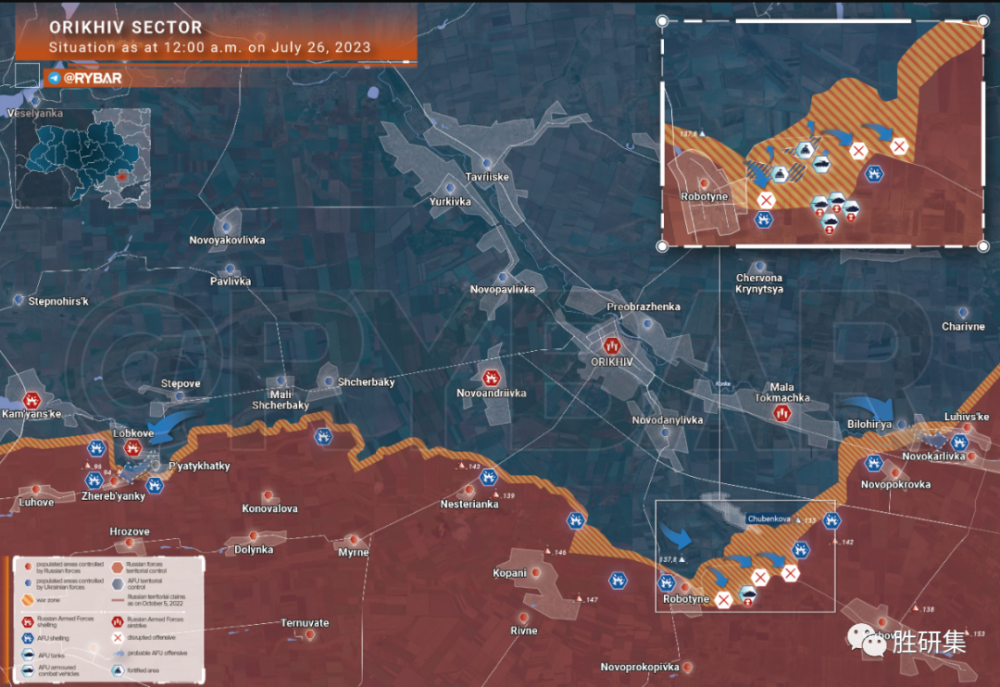Click AFU armoured vehicle icon in inset striped zone
The image size is (1000, 687).
pyautogui.click(x=821, y=165)
